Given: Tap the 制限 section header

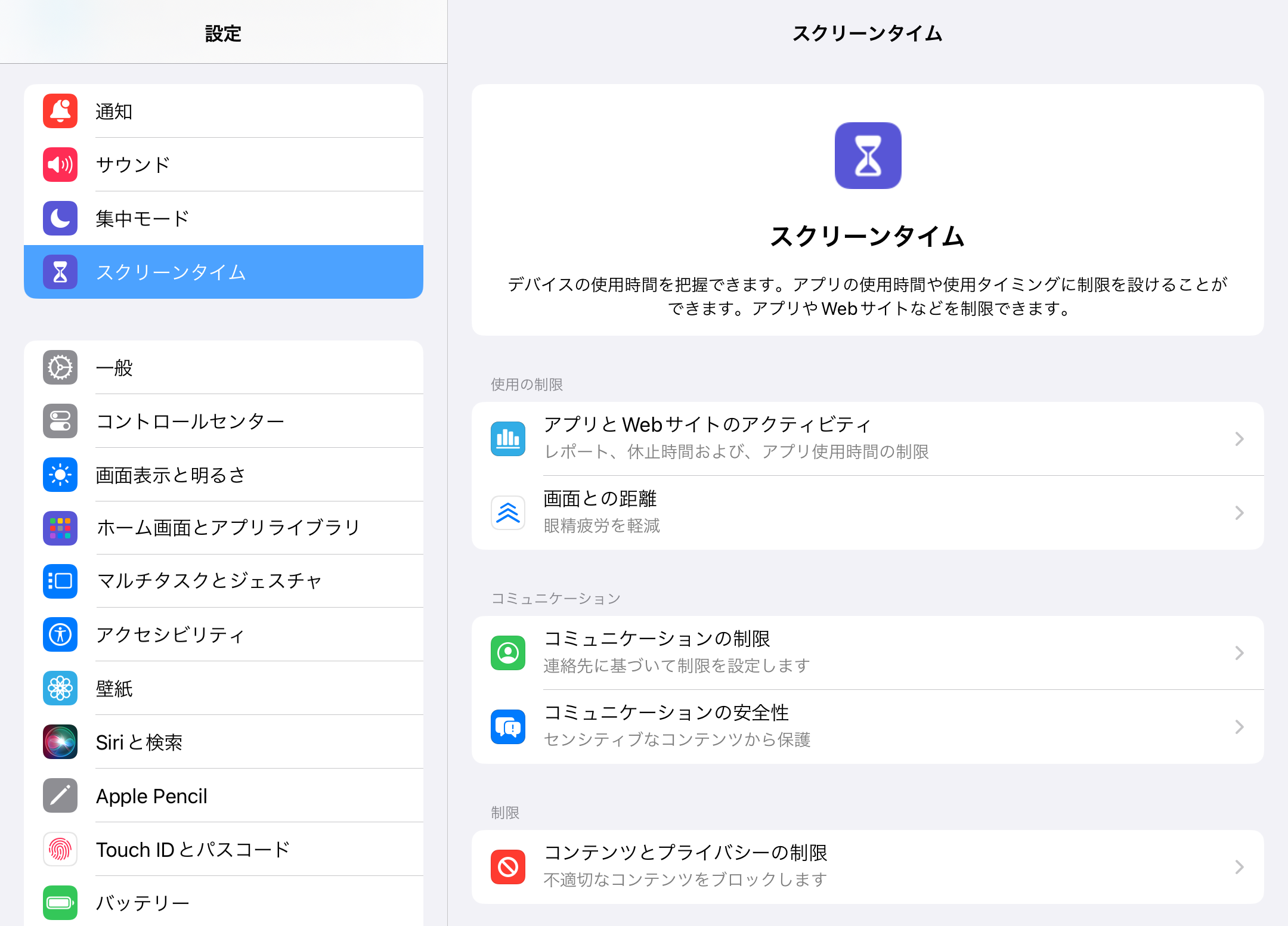Looking at the screenshot, I should click(505, 813).
